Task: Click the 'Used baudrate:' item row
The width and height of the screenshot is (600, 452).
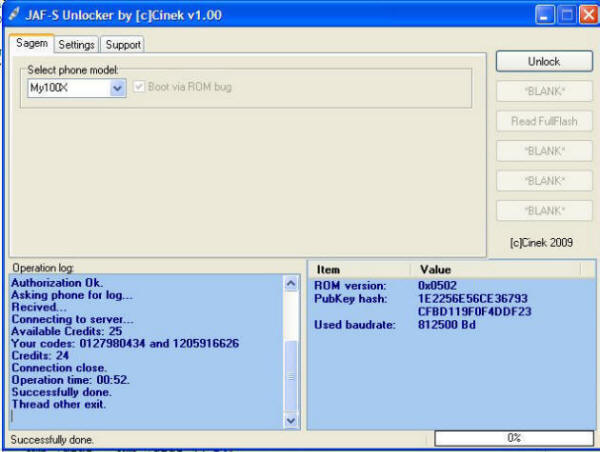Action: point(355,325)
